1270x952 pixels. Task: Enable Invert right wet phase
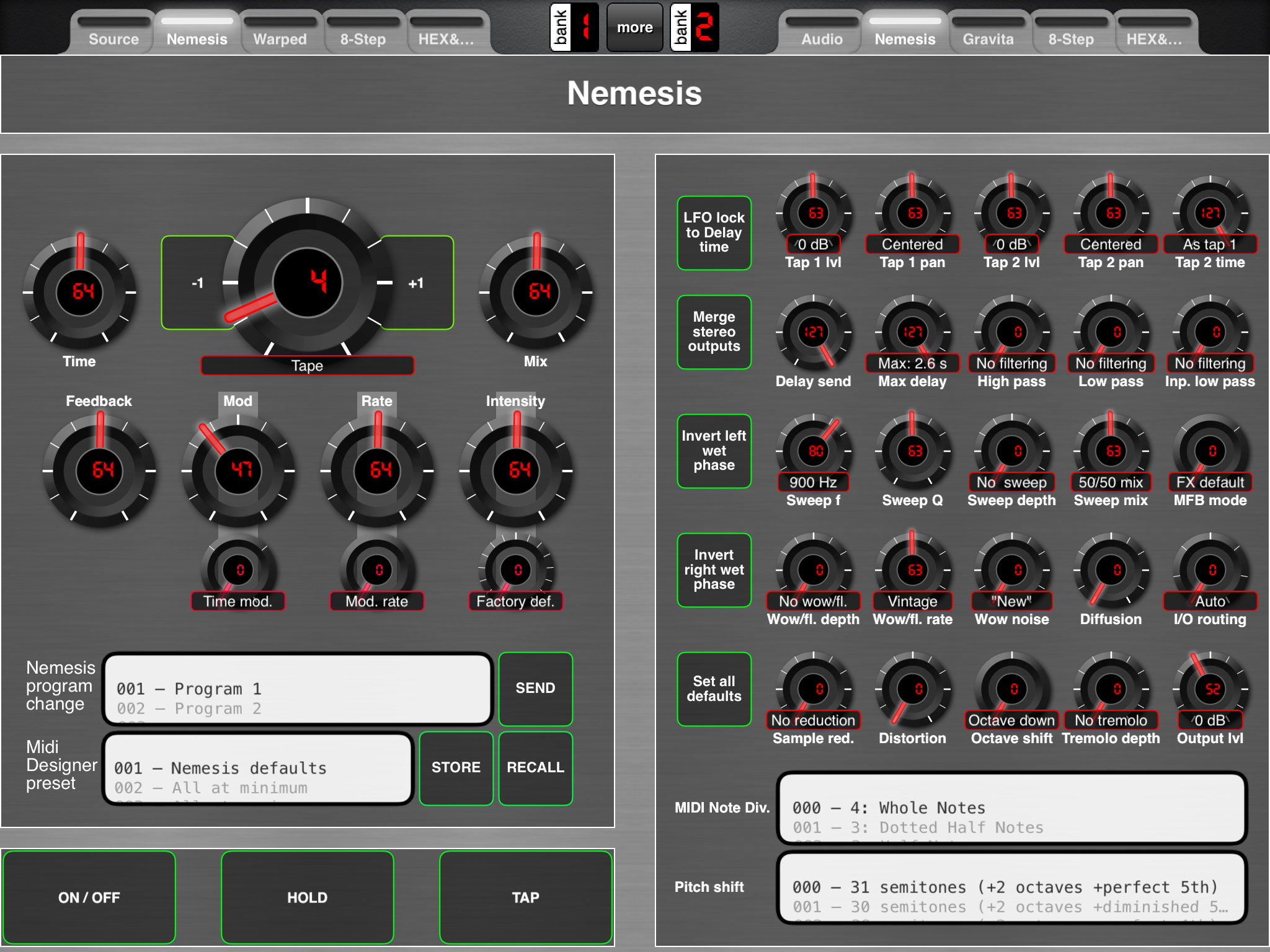point(714,570)
